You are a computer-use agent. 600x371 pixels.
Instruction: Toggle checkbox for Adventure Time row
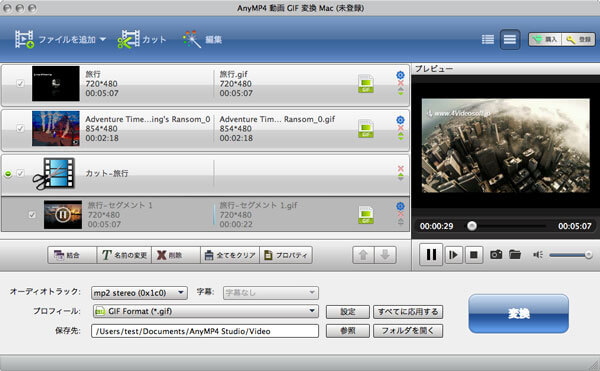pos(20,128)
